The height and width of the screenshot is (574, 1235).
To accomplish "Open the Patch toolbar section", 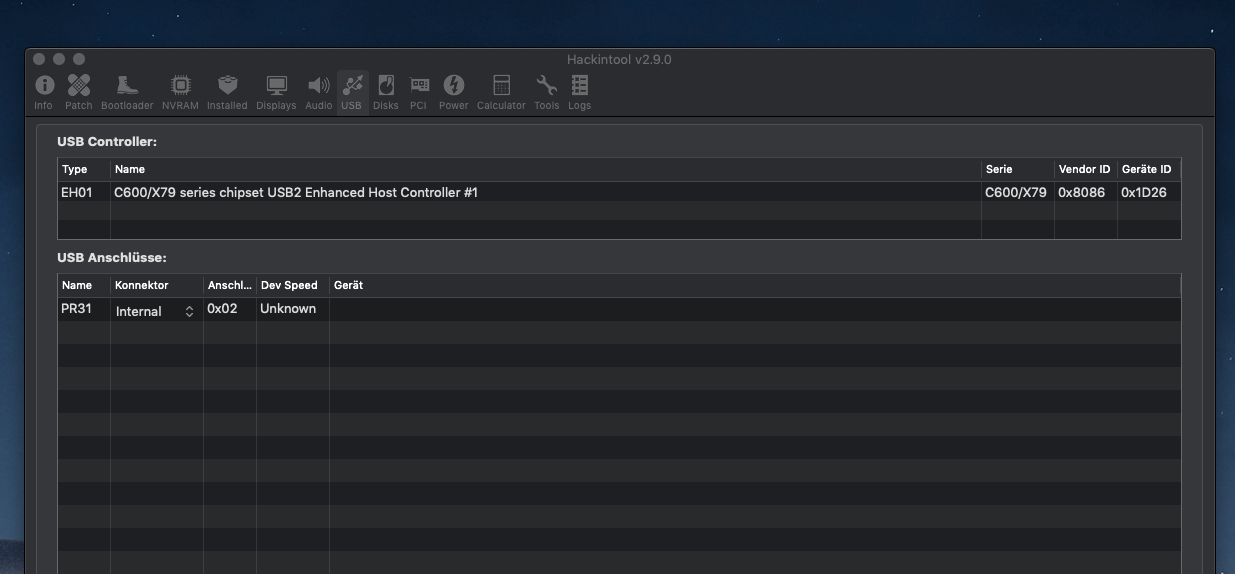I will click(79, 92).
